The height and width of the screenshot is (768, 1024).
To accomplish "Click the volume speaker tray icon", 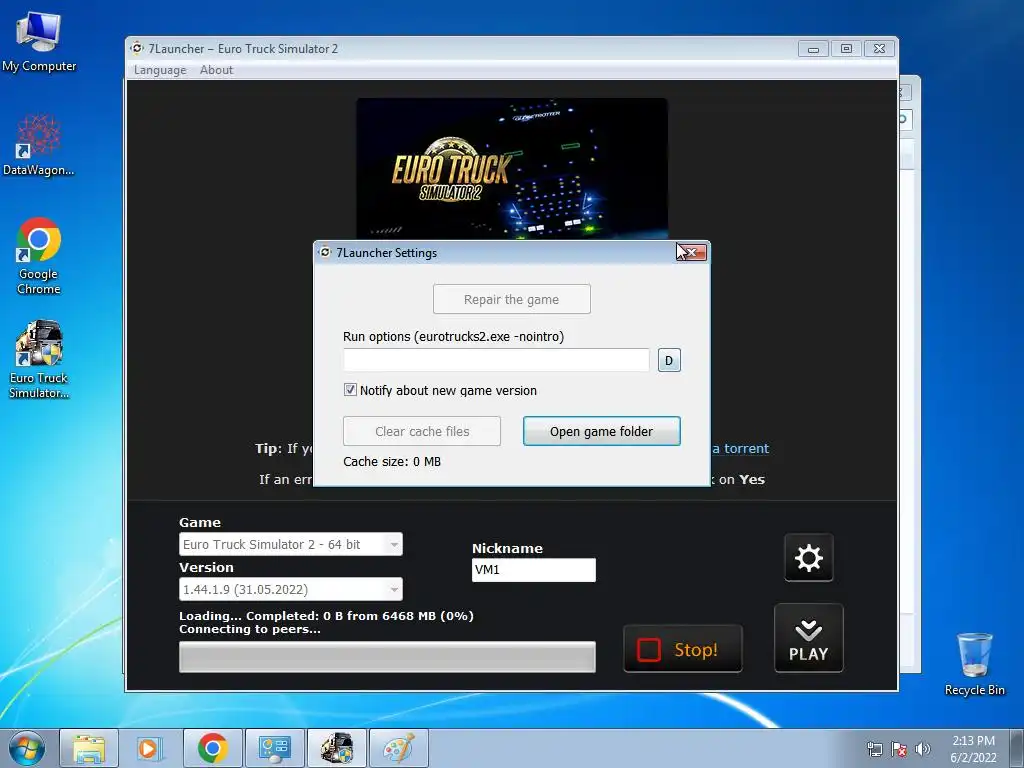I will click(x=922, y=749).
